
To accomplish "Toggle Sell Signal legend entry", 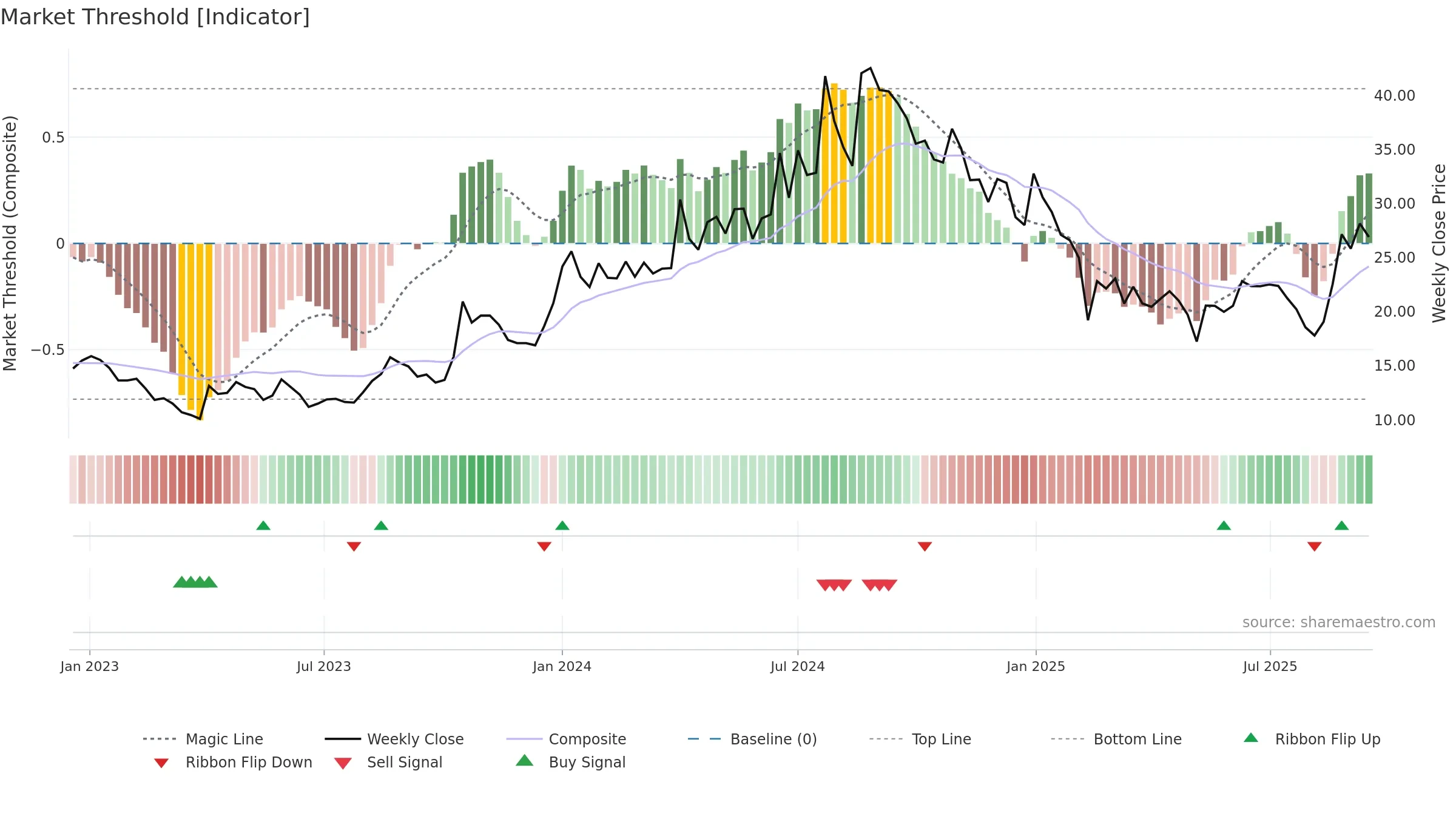I will pyautogui.click(x=388, y=762).
